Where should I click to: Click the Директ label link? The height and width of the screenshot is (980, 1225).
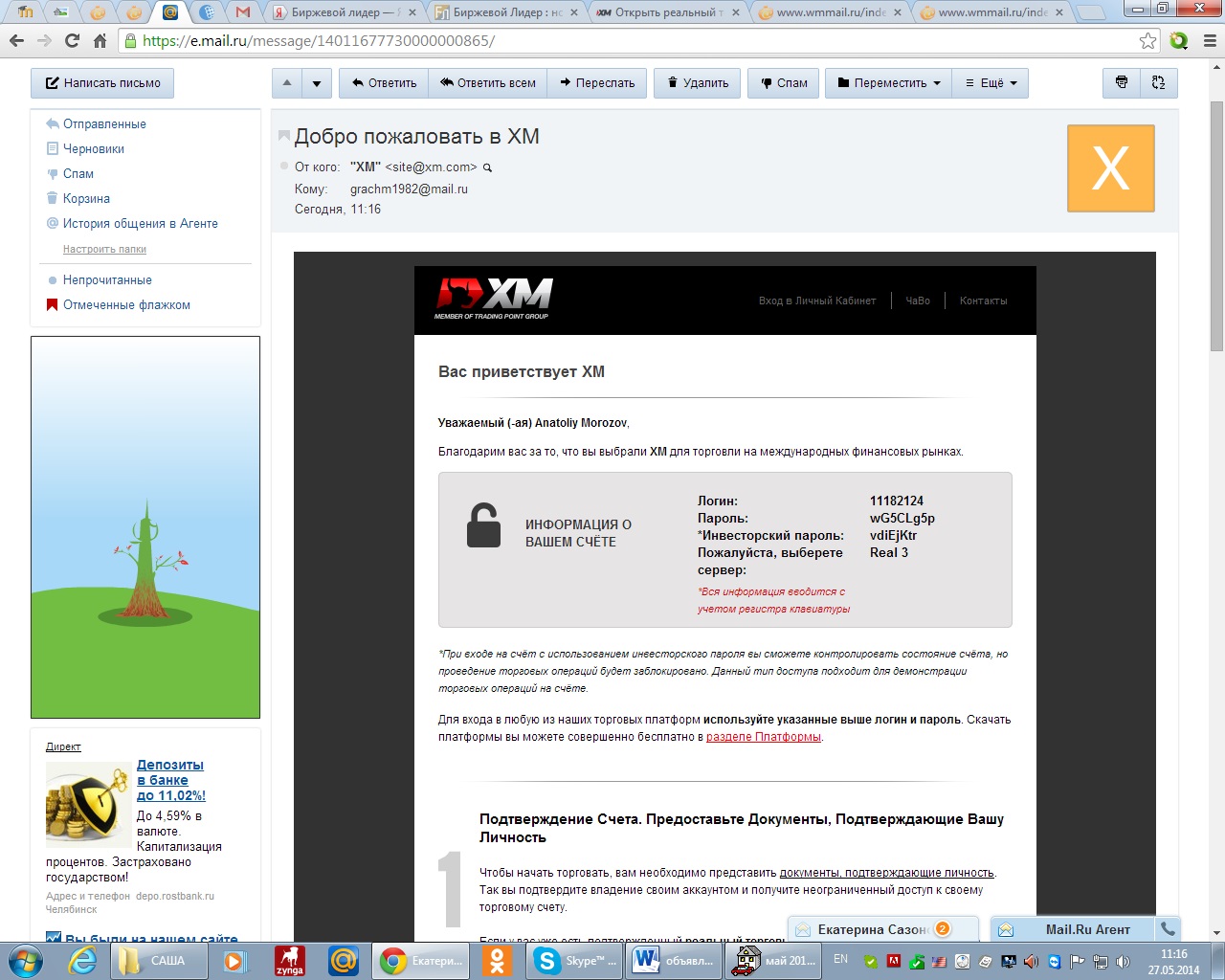click(63, 746)
